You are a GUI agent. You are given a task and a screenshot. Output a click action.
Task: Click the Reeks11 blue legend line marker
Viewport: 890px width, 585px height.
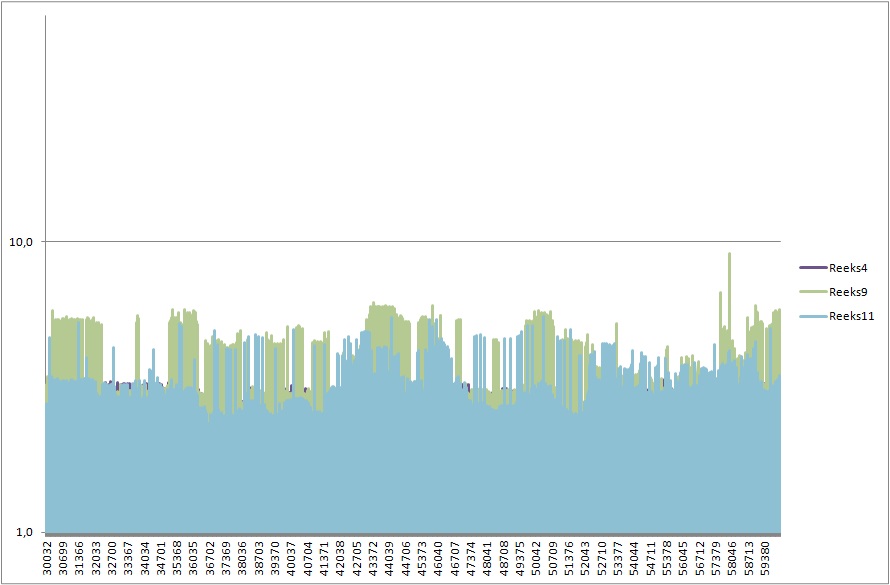812,316
